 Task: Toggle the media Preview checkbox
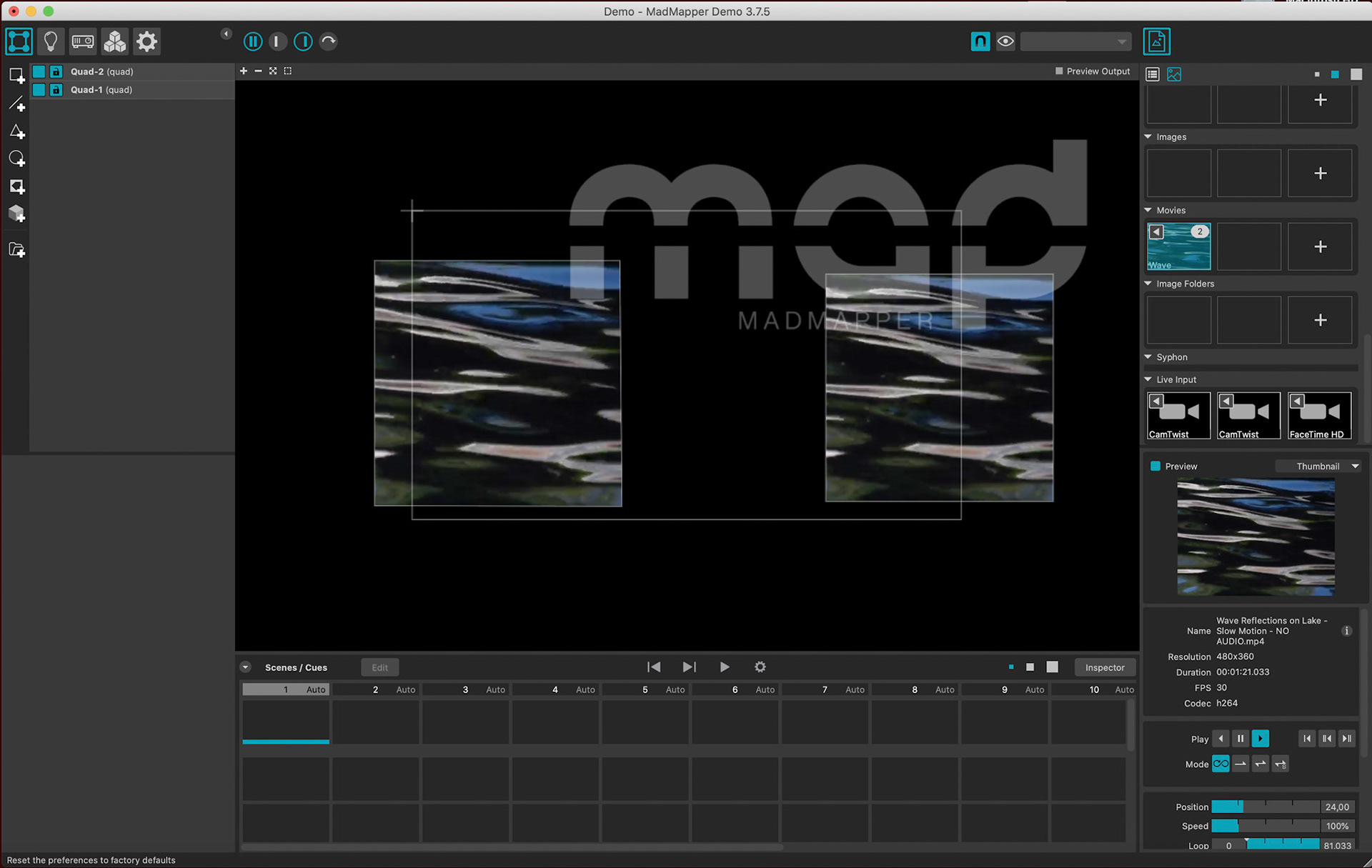pyautogui.click(x=1155, y=467)
